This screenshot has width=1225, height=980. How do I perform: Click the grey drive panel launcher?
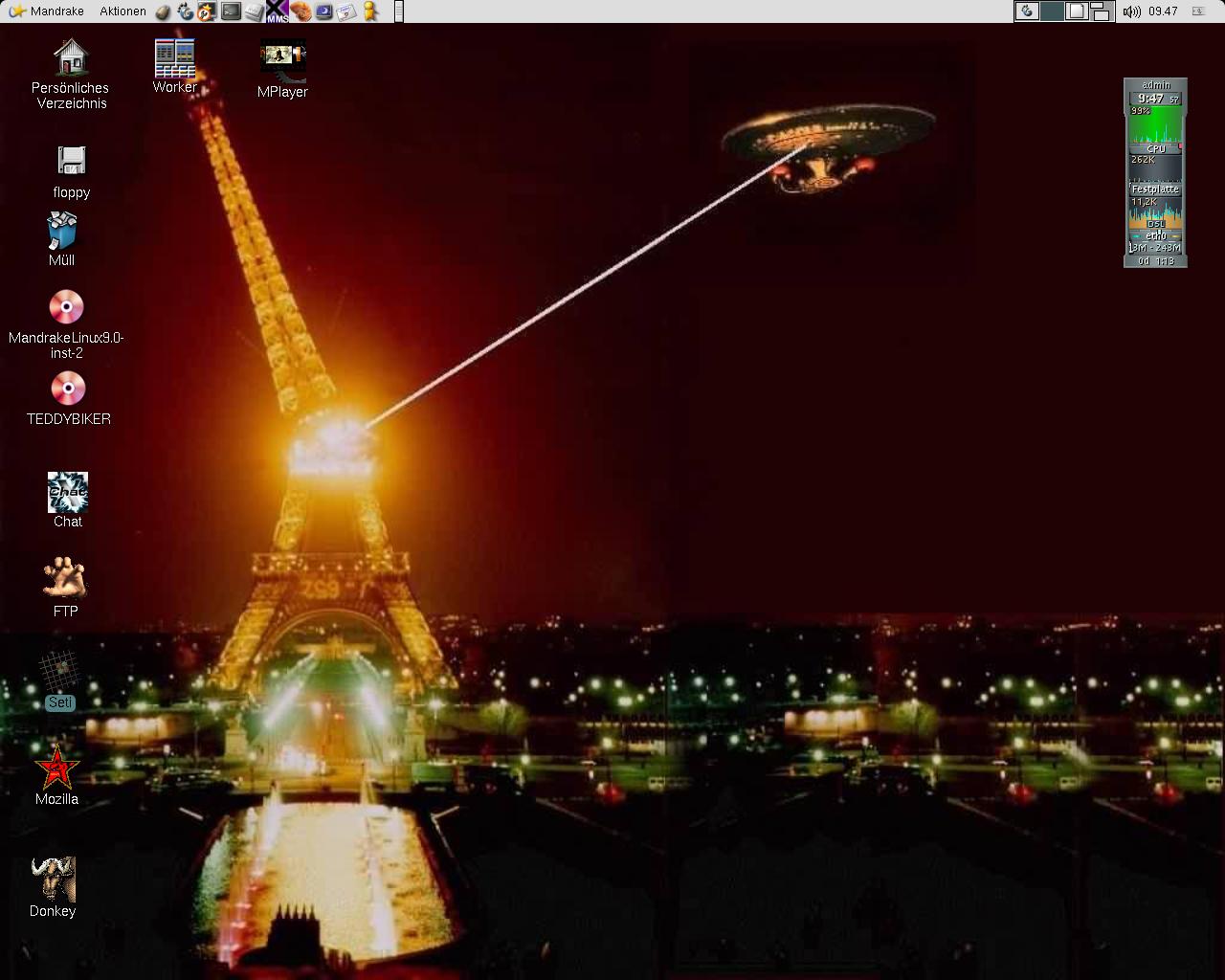(x=254, y=11)
